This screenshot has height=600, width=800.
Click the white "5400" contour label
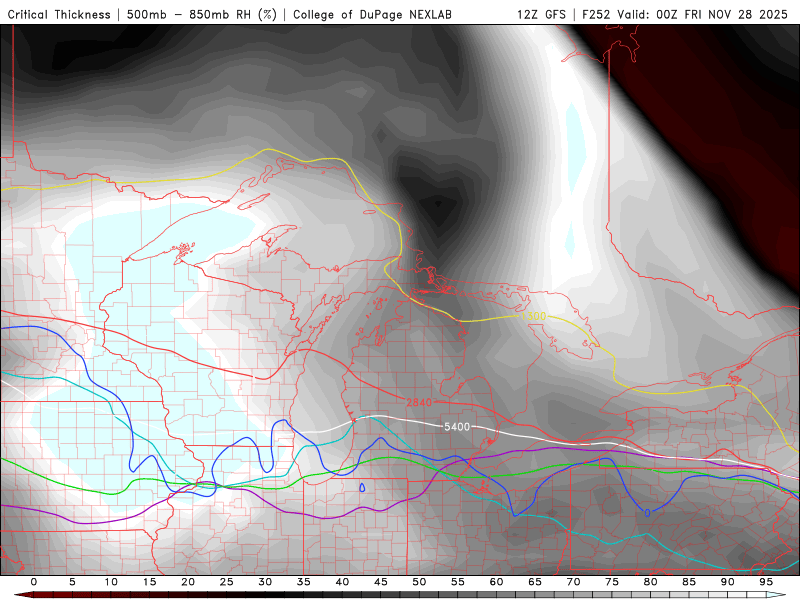[457, 427]
